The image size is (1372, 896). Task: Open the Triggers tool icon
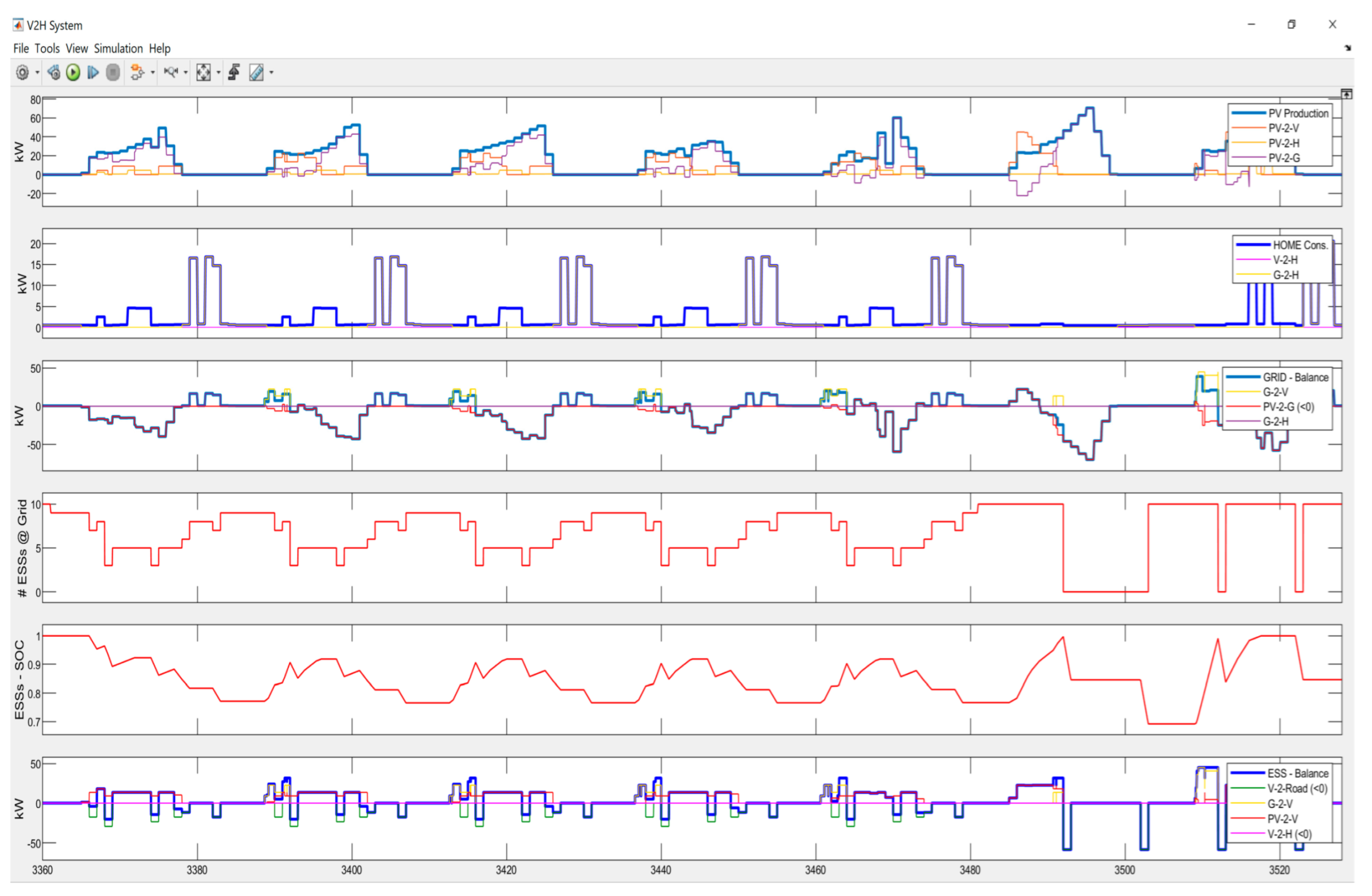(x=234, y=73)
